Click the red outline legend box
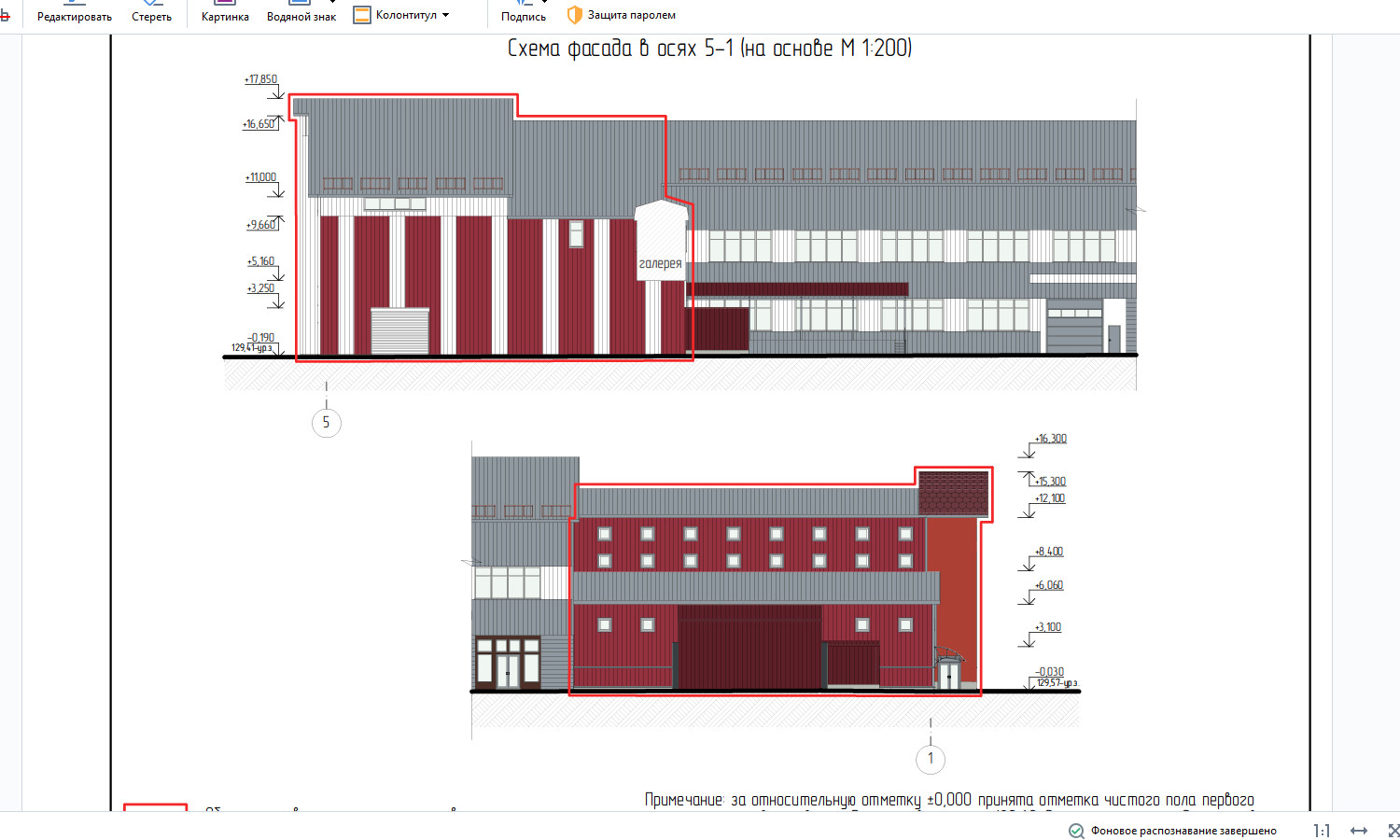This screenshot has width=1400, height=840. coord(156,807)
